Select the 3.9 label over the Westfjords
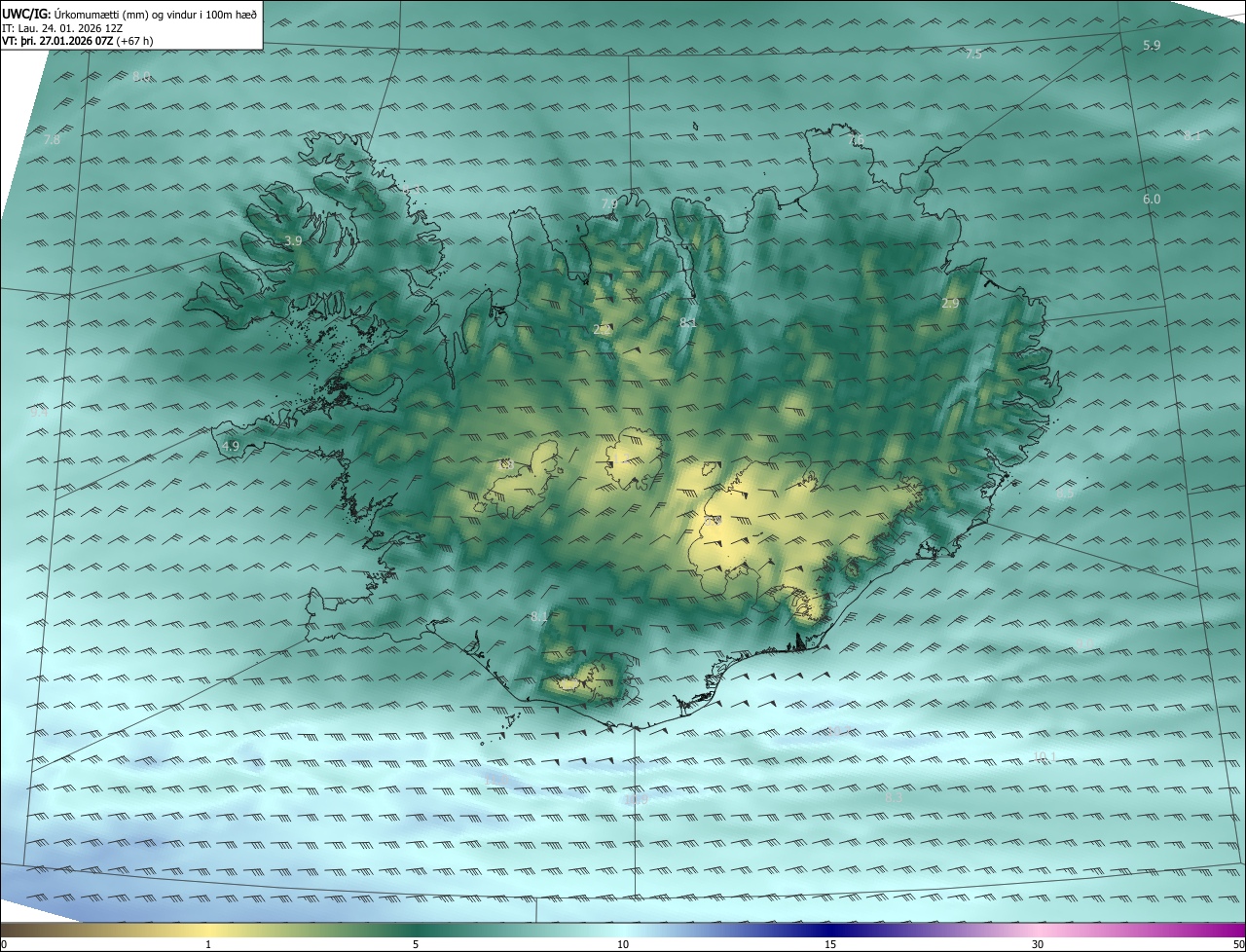1246x952 pixels. 293,240
